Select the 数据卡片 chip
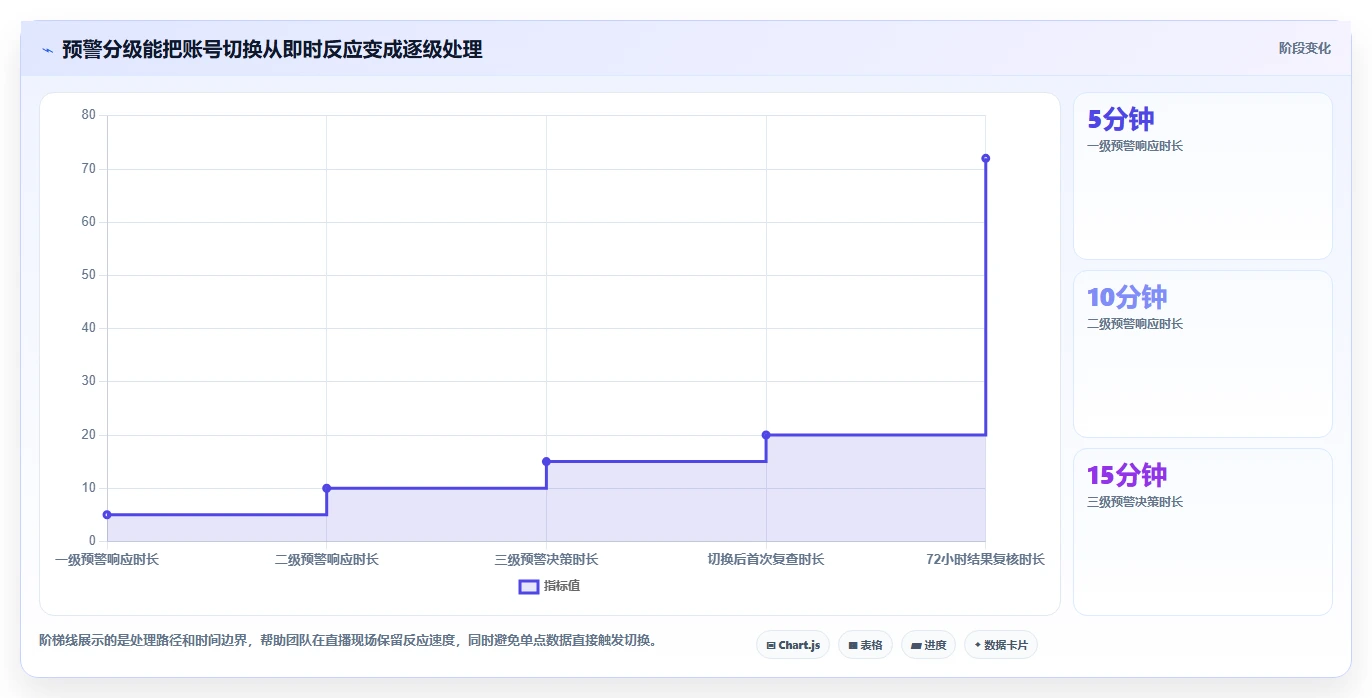 pos(1001,645)
